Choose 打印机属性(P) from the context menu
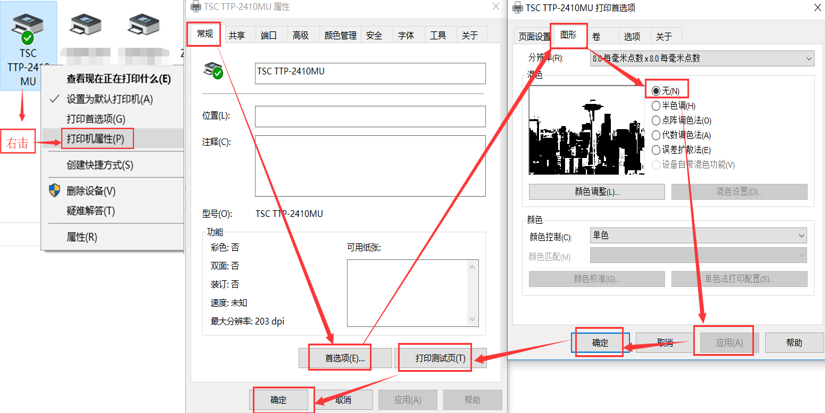Image resolution: width=825 pixels, height=413 pixels. coord(95,139)
